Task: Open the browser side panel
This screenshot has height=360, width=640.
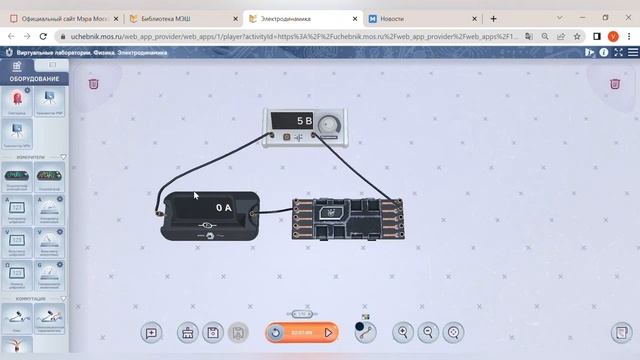Action: pos(597,36)
